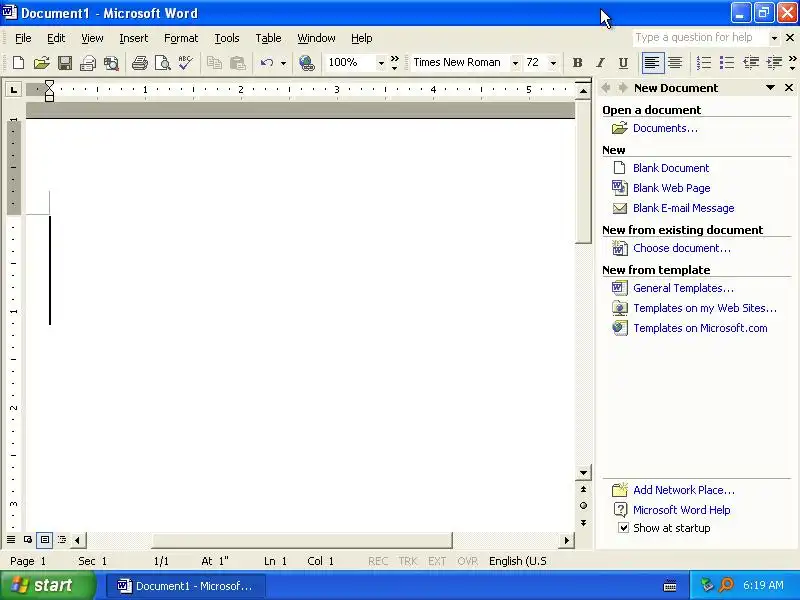
Task: Decrease the paragraph indent
Action: click(751, 63)
